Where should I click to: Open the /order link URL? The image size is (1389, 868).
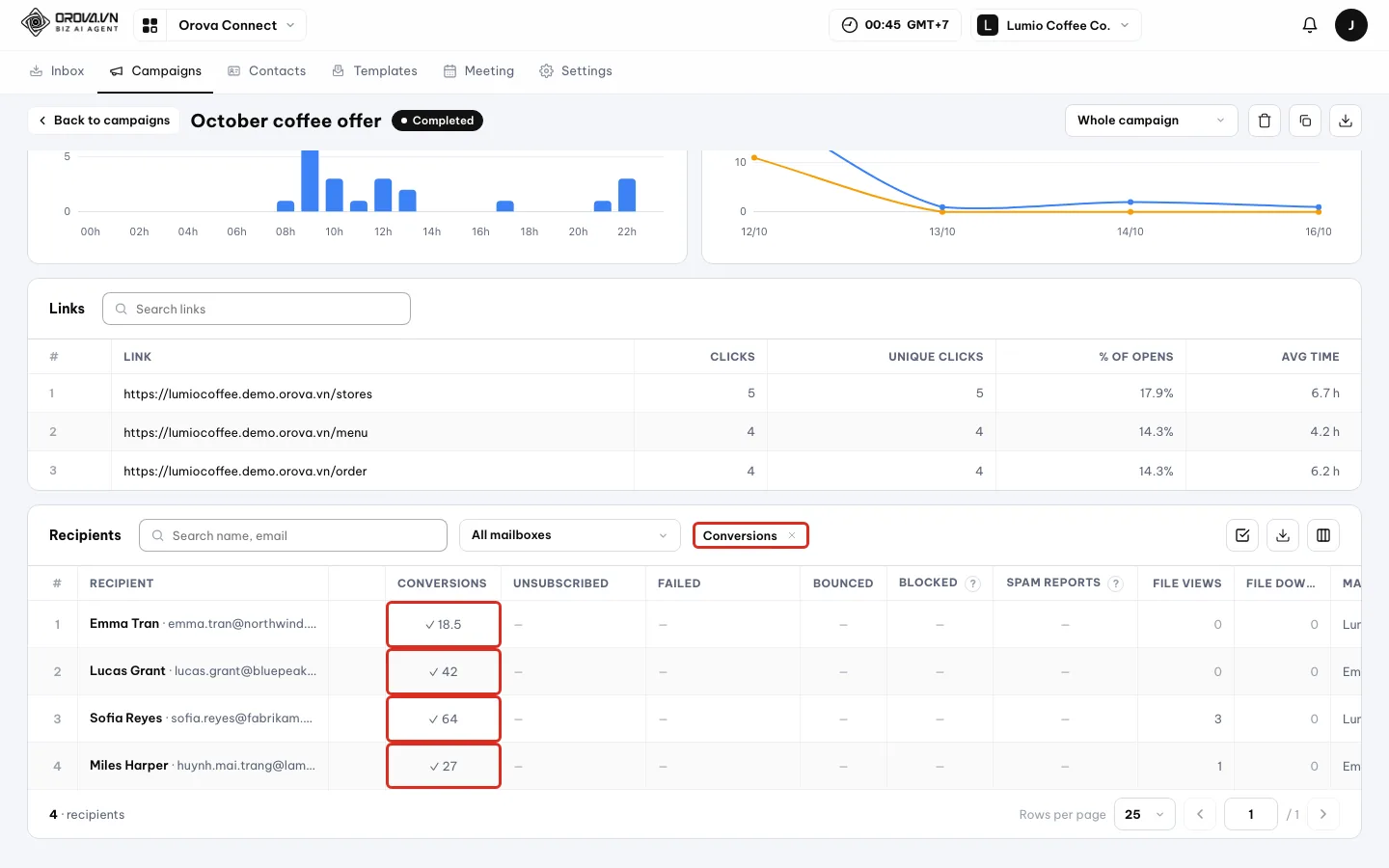(x=245, y=471)
